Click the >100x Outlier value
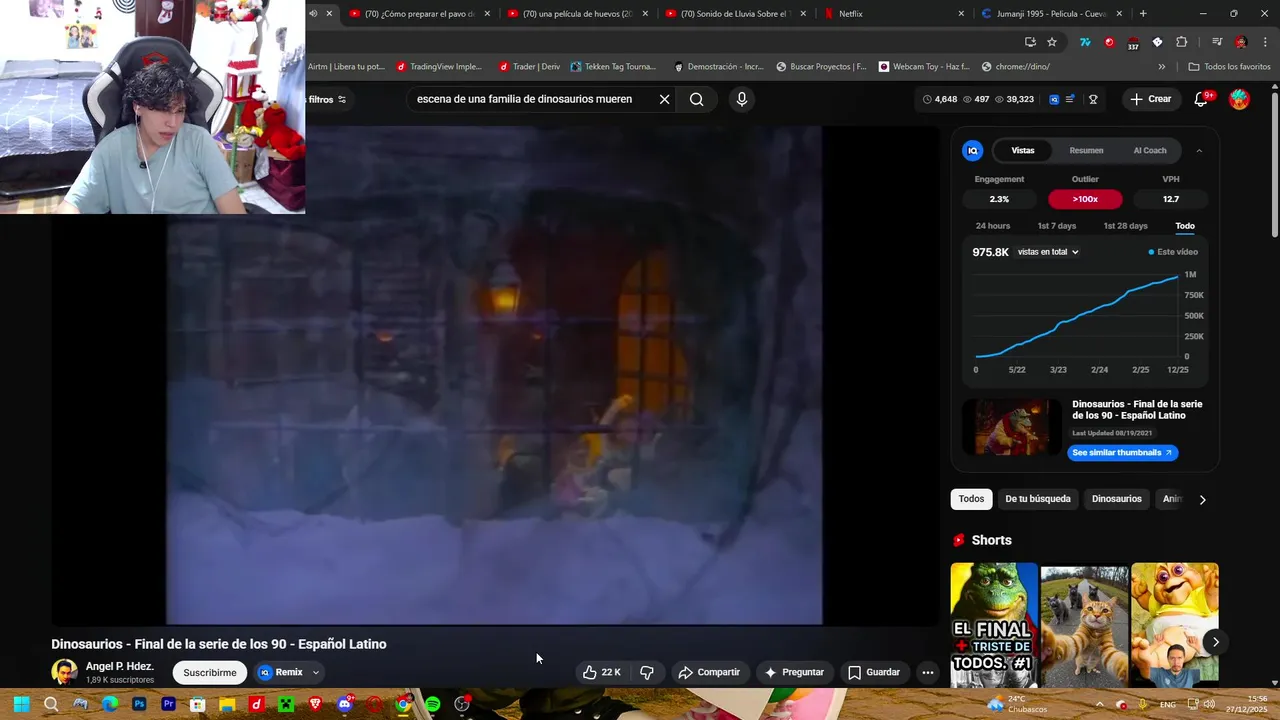This screenshot has width=1280, height=720. (x=1085, y=199)
